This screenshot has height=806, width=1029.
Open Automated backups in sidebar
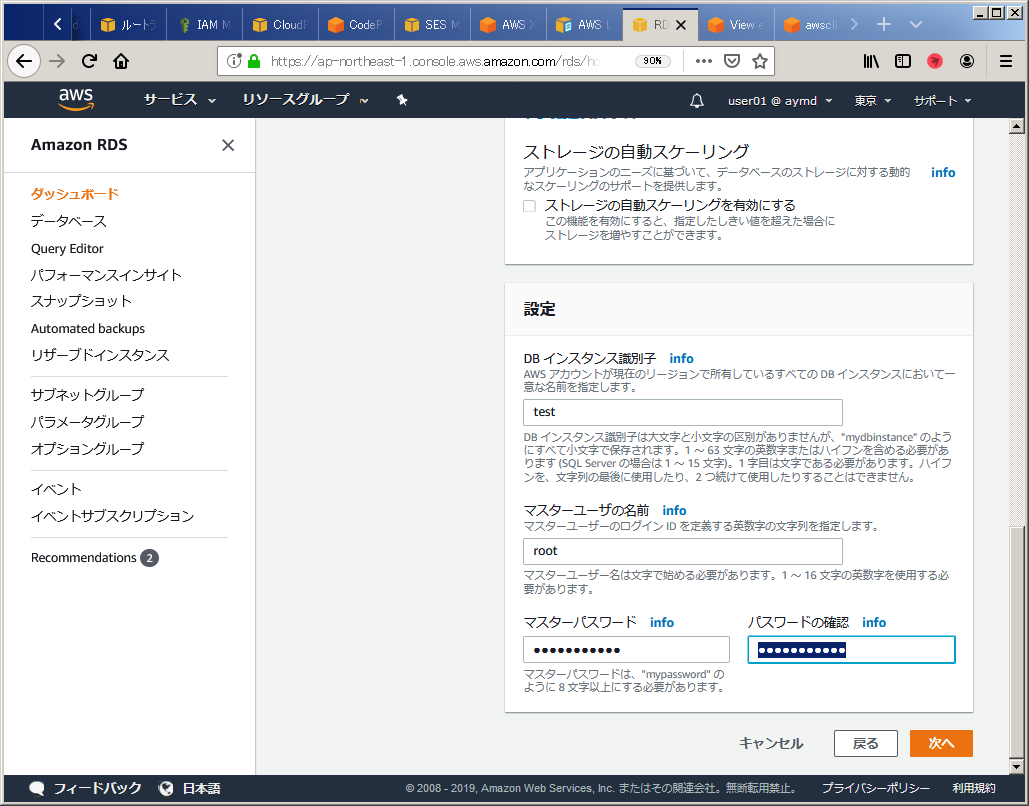(88, 328)
